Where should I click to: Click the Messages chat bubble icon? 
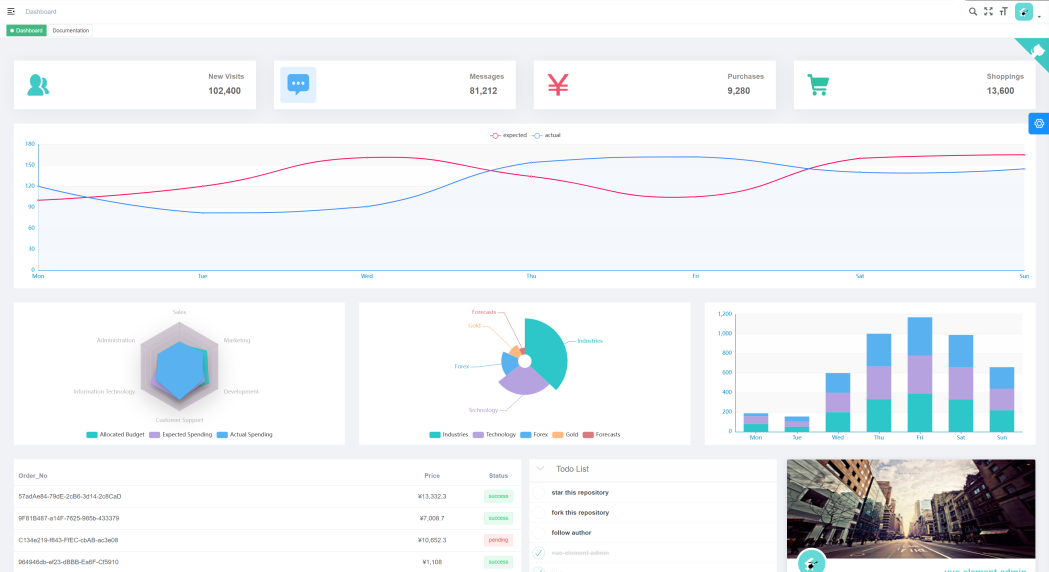(298, 85)
